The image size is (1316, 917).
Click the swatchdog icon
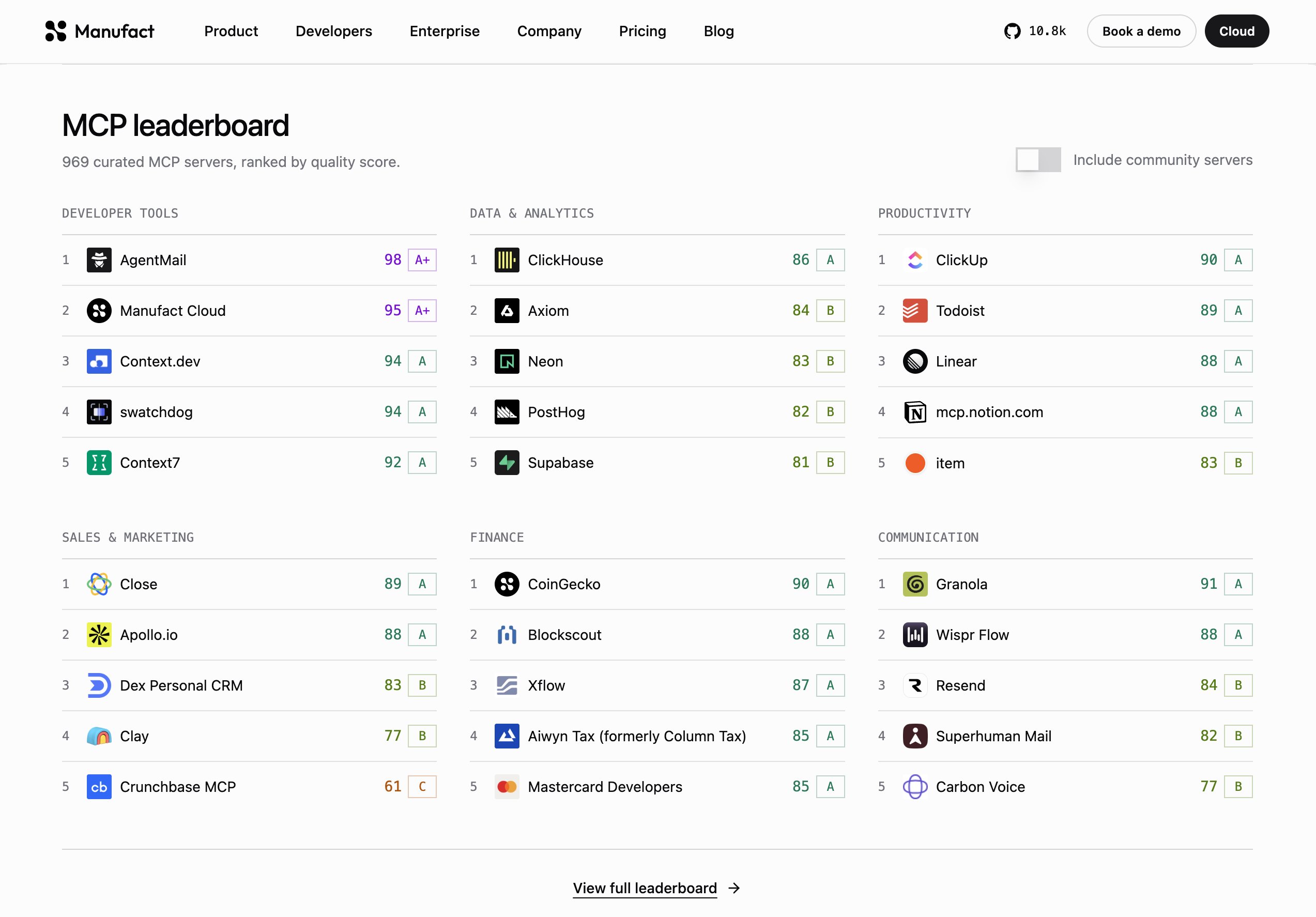click(99, 411)
